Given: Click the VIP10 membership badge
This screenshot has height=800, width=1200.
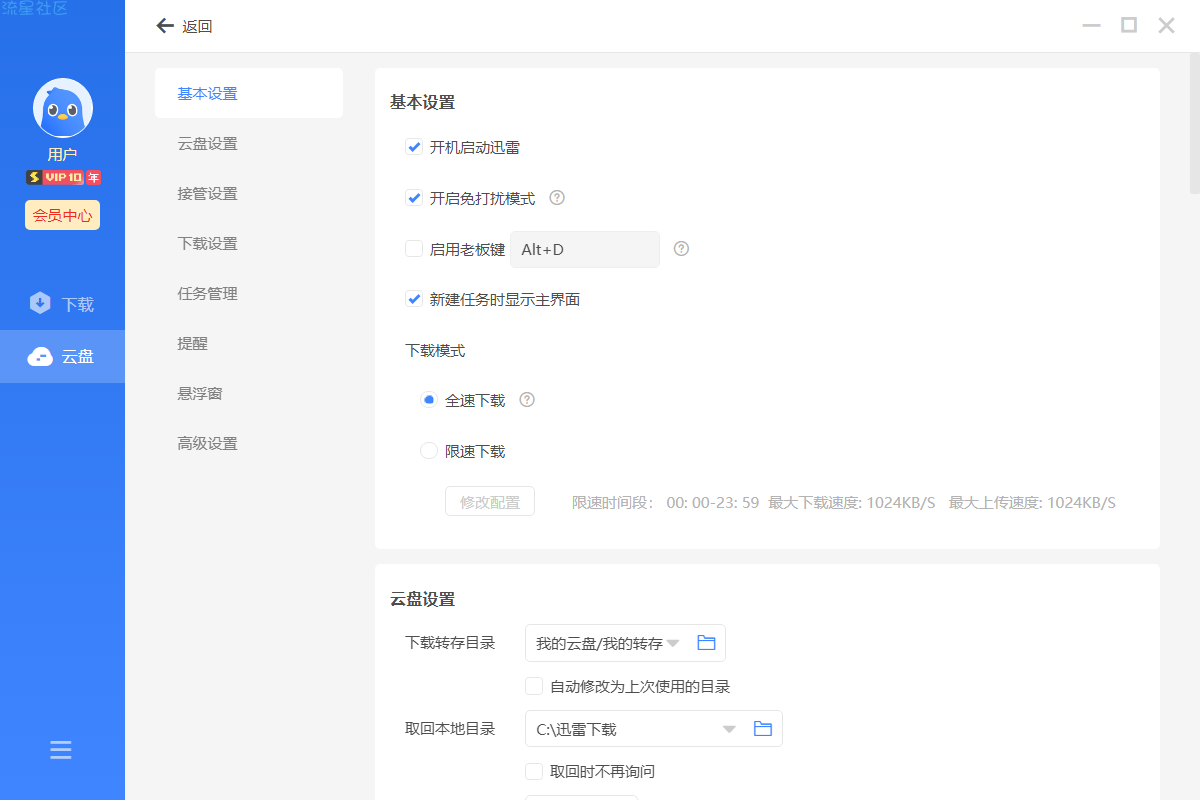Looking at the screenshot, I should pos(63,177).
